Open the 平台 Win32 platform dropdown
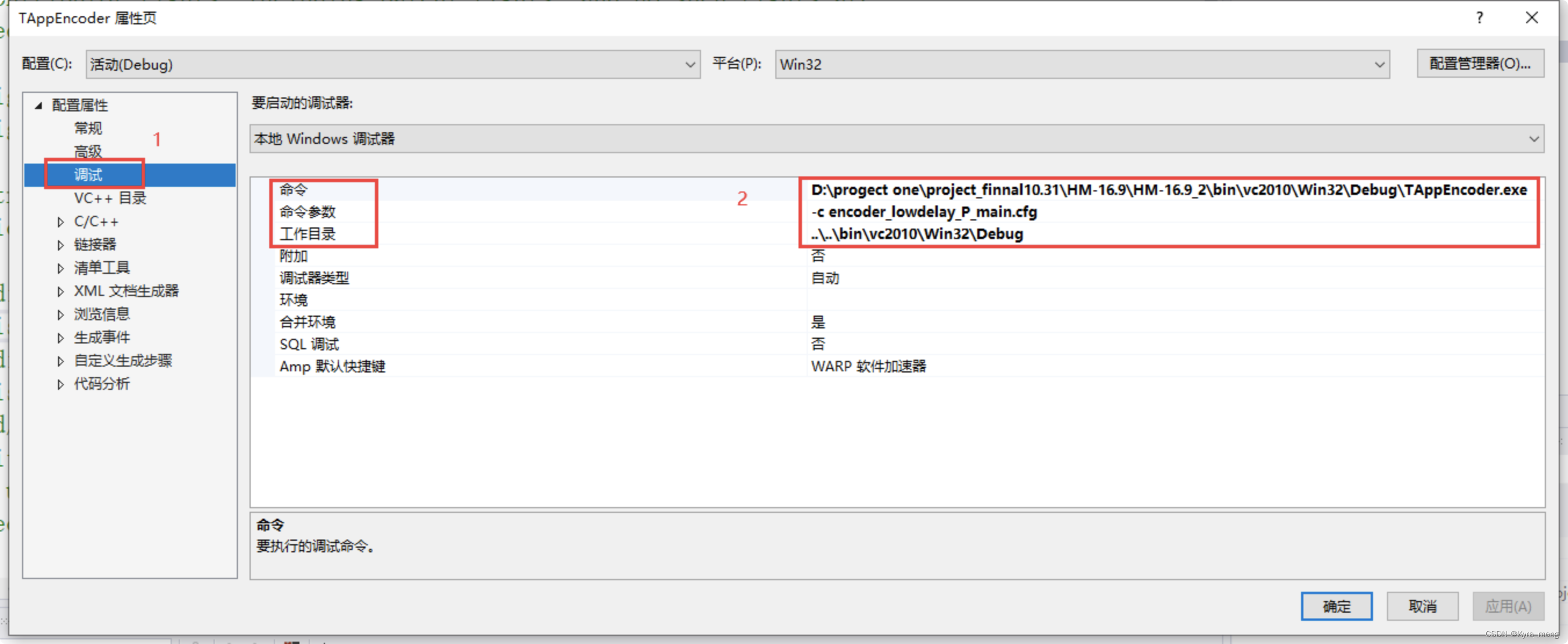 [x=1082, y=64]
